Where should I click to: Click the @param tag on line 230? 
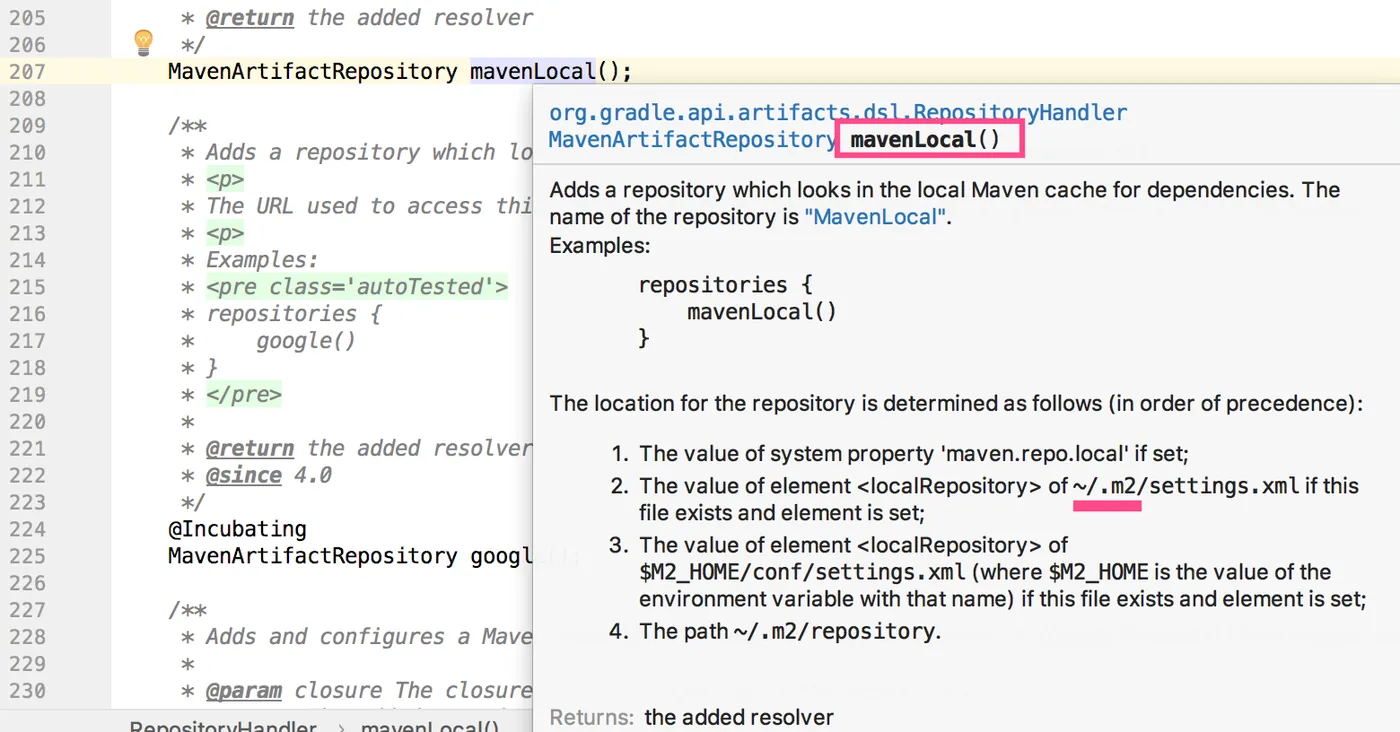[244, 690]
